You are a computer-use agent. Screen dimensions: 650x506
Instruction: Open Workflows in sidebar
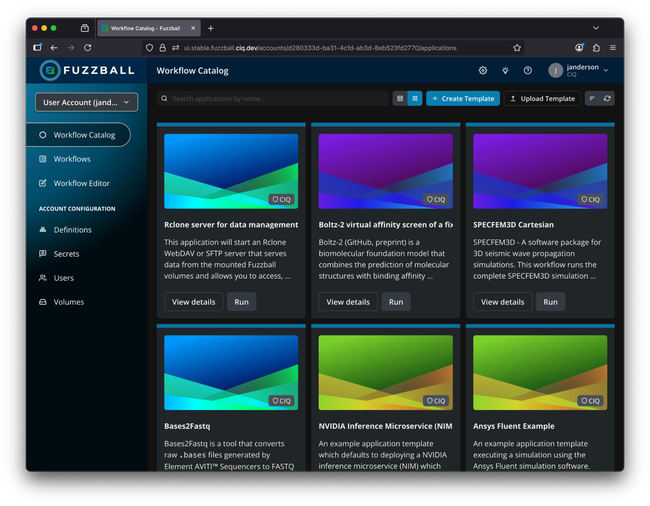point(71,159)
